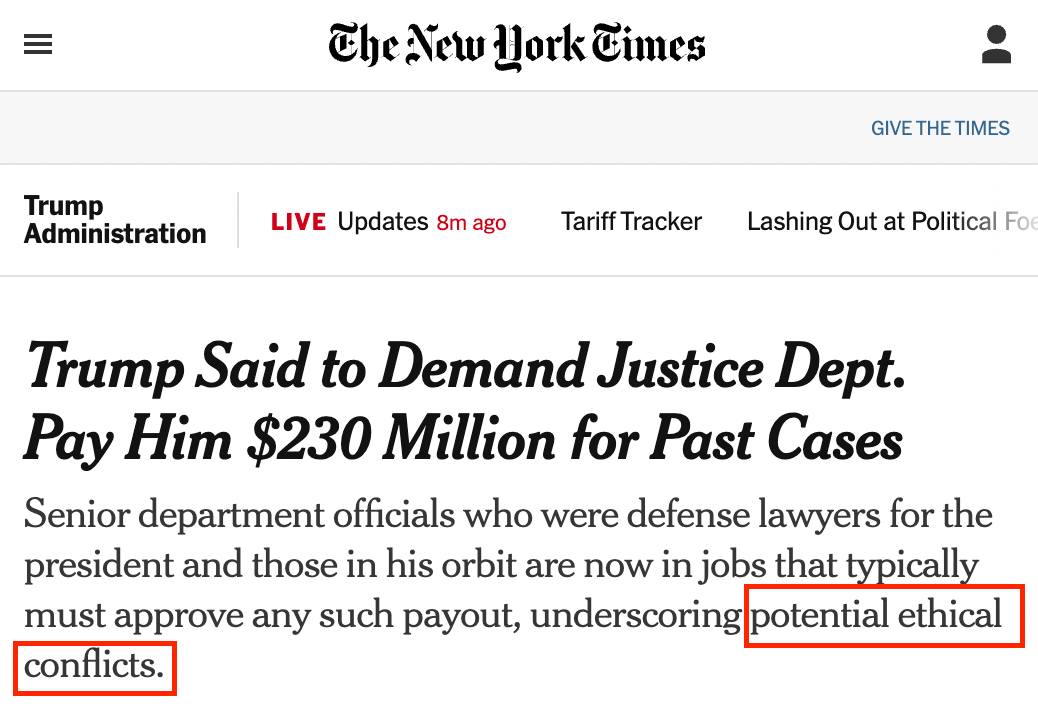Click the GIVE THE TIMES link

[940, 128]
